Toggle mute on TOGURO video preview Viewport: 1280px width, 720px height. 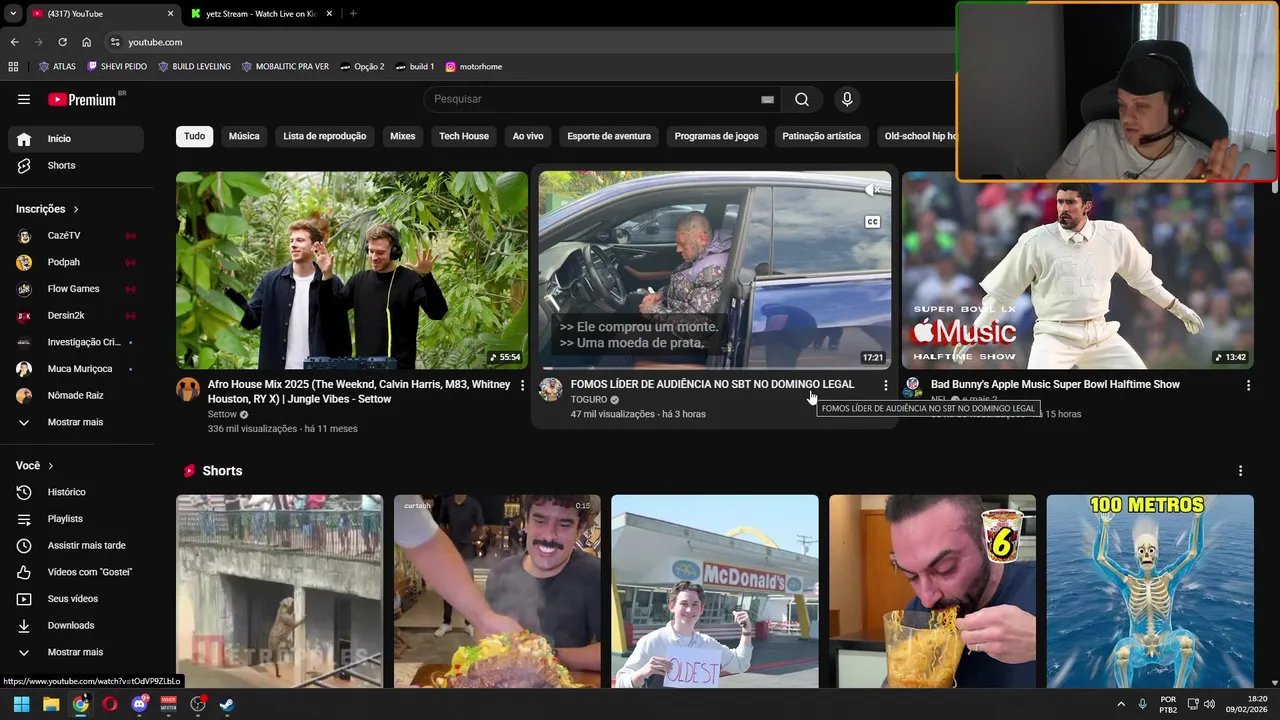click(872, 189)
